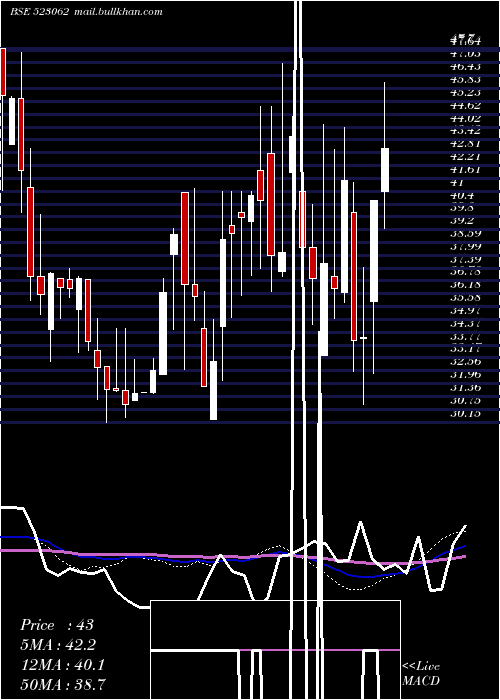Select the 47.03 price axis label
The image size is (500, 700).
point(465,54)
